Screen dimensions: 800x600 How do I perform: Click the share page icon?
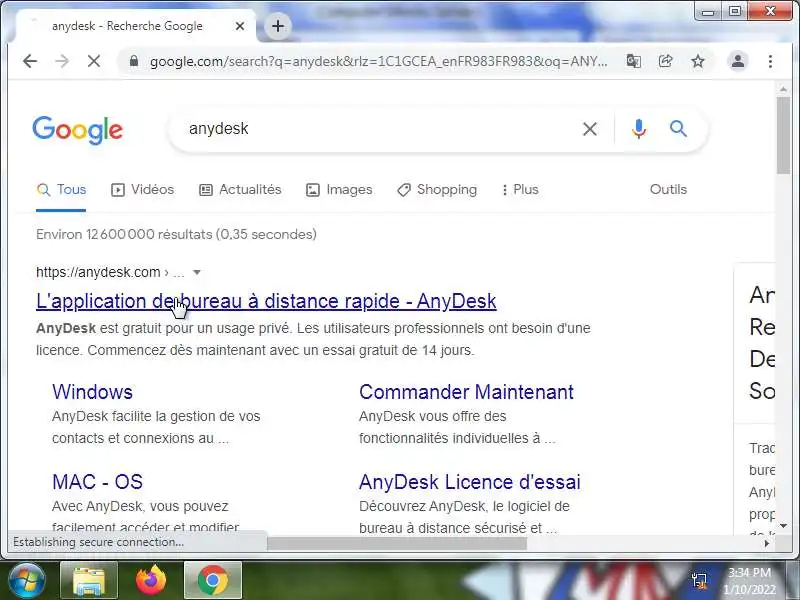pyautogui.click(x=665, y=61)
